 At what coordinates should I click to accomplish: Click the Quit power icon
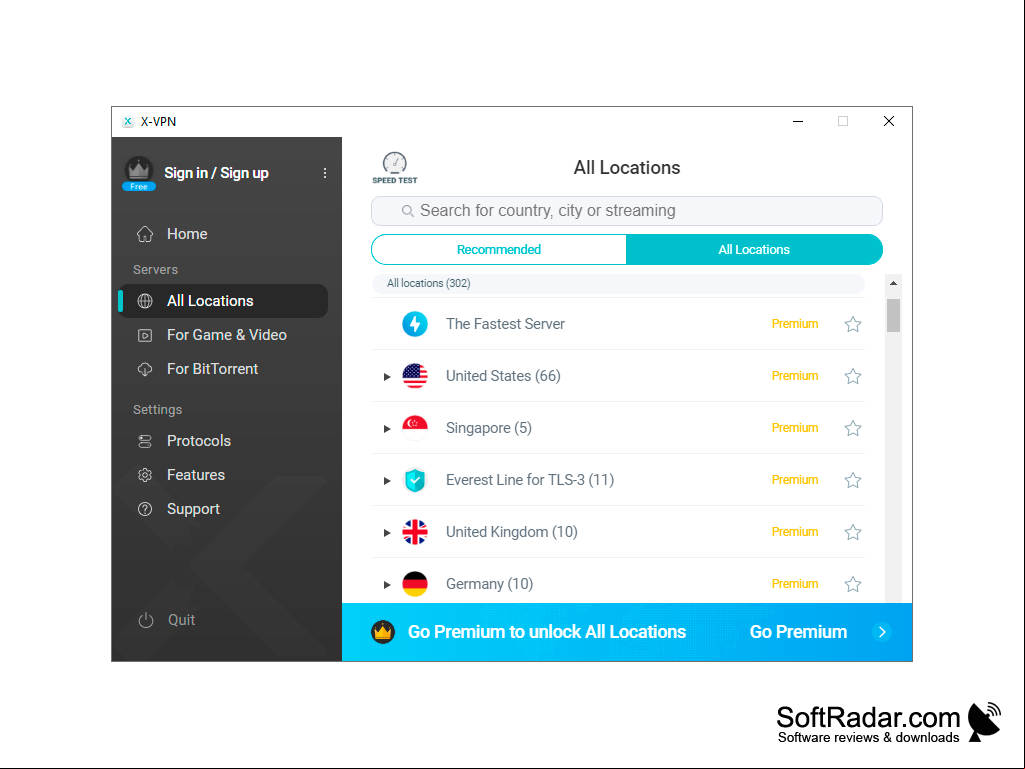(146, 620)
